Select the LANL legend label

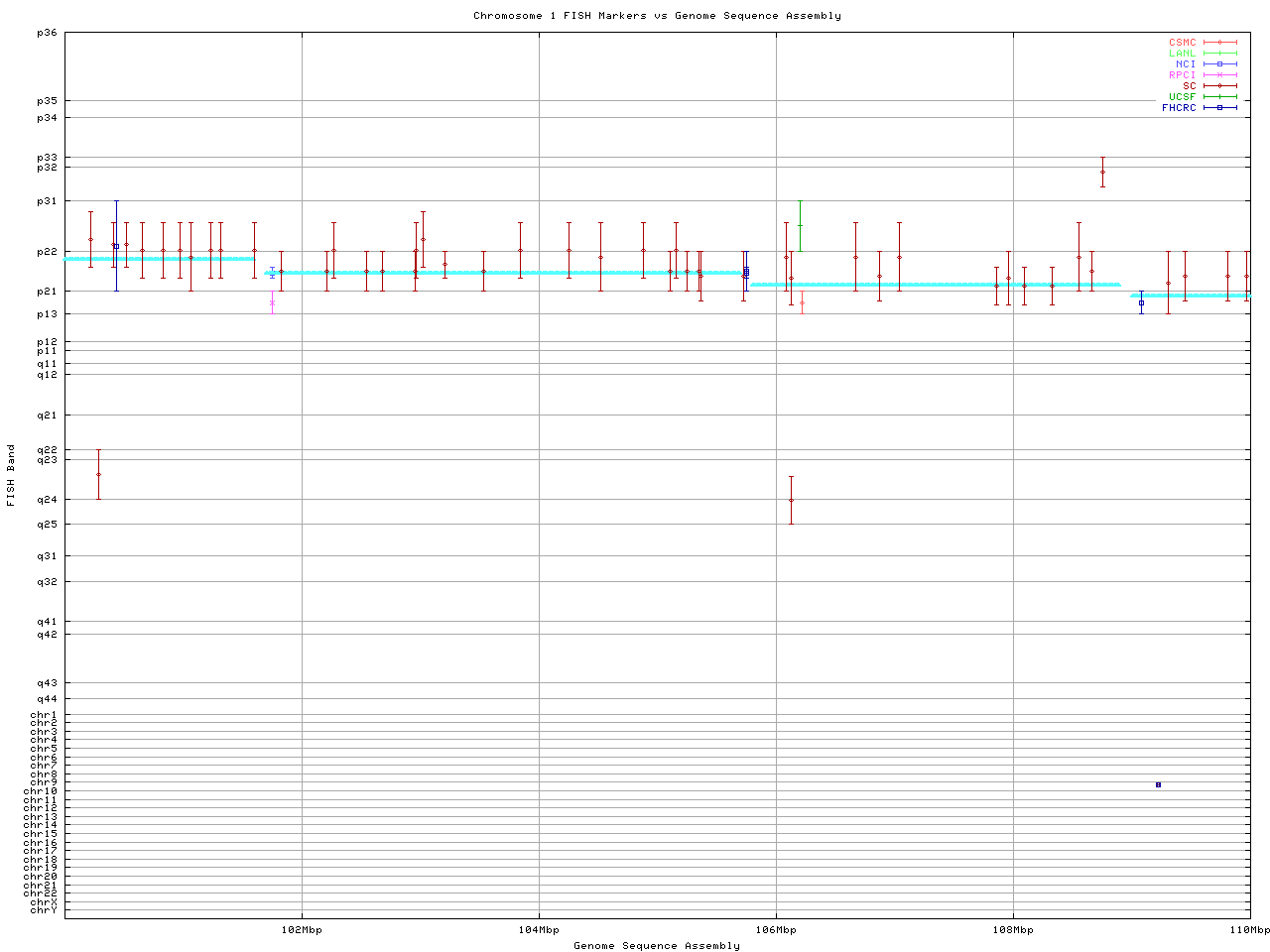[1183, 54]
